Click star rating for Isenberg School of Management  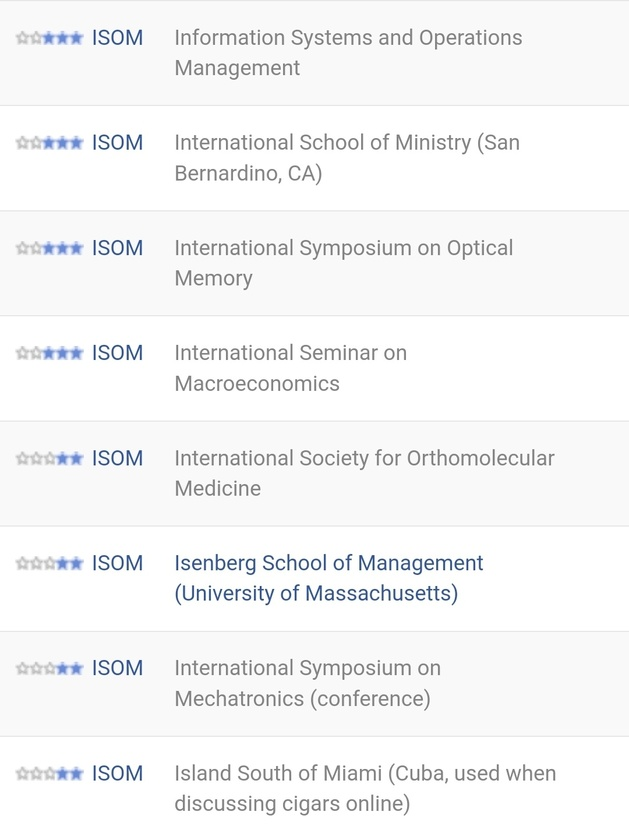pyautogui.click(x=49, y=564)
